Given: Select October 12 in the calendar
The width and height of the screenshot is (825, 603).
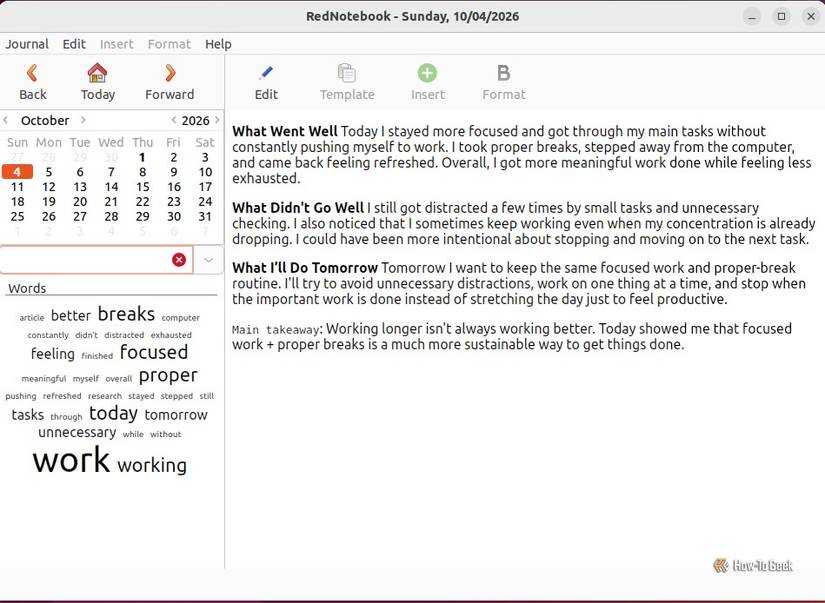Looking at the screenshot, I should pyautogui.click(x=49, y=187).
